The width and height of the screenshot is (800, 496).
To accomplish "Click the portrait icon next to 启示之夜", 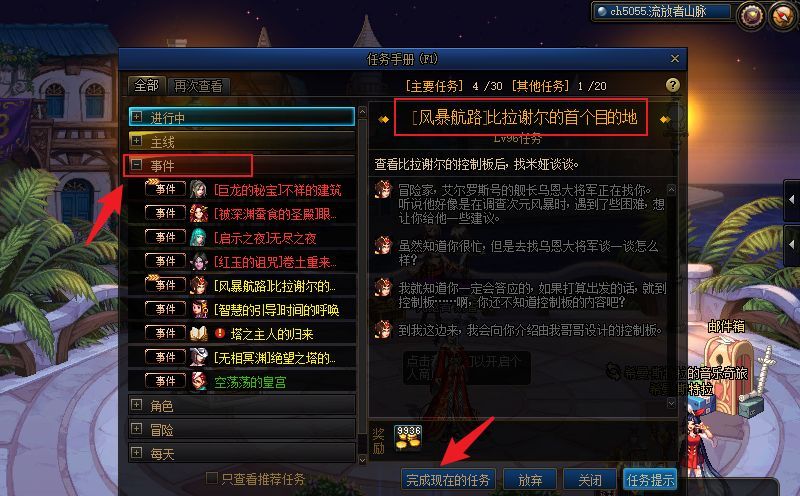I will tap(198, 237).
